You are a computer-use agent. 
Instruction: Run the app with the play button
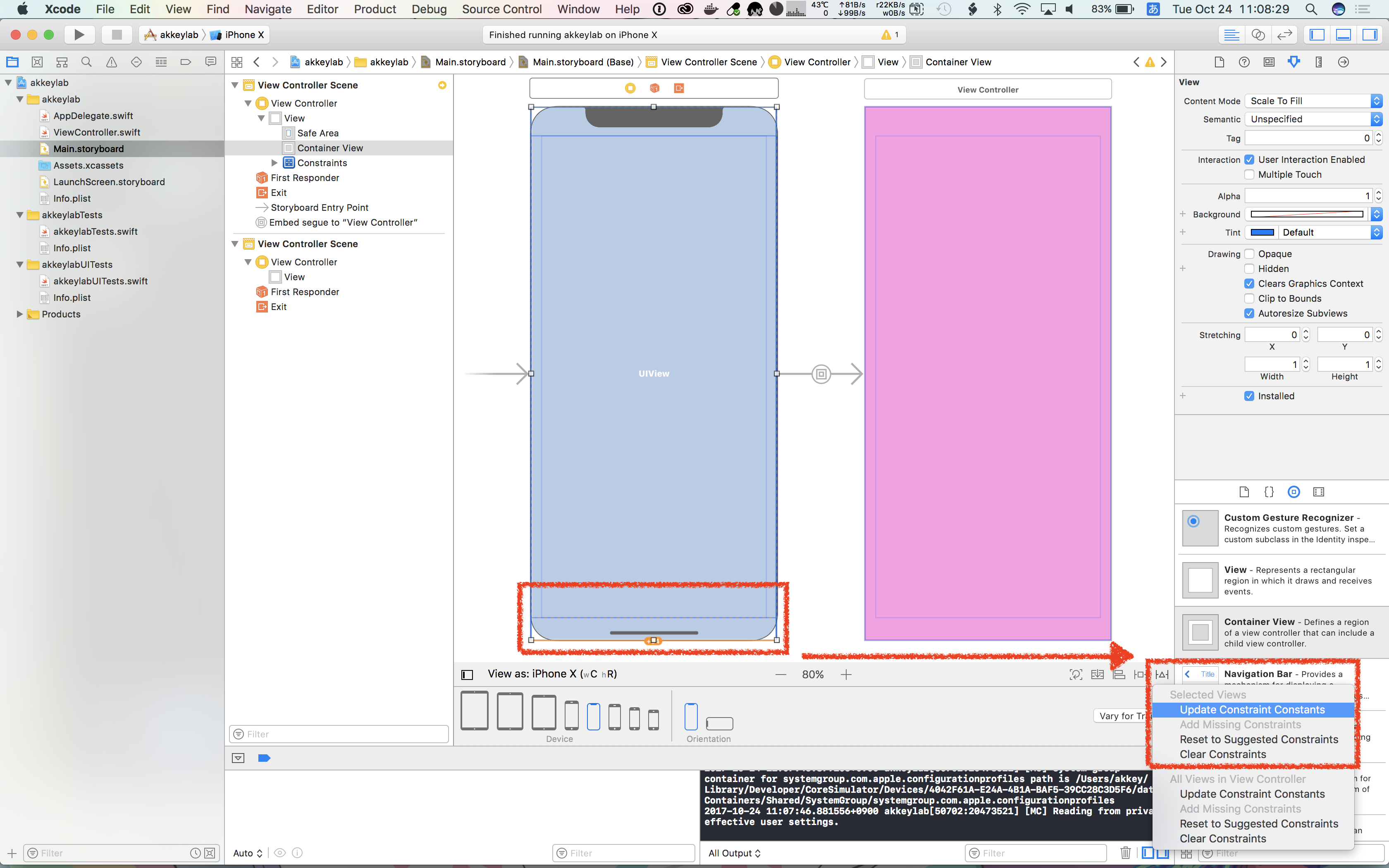coord(79,34)
